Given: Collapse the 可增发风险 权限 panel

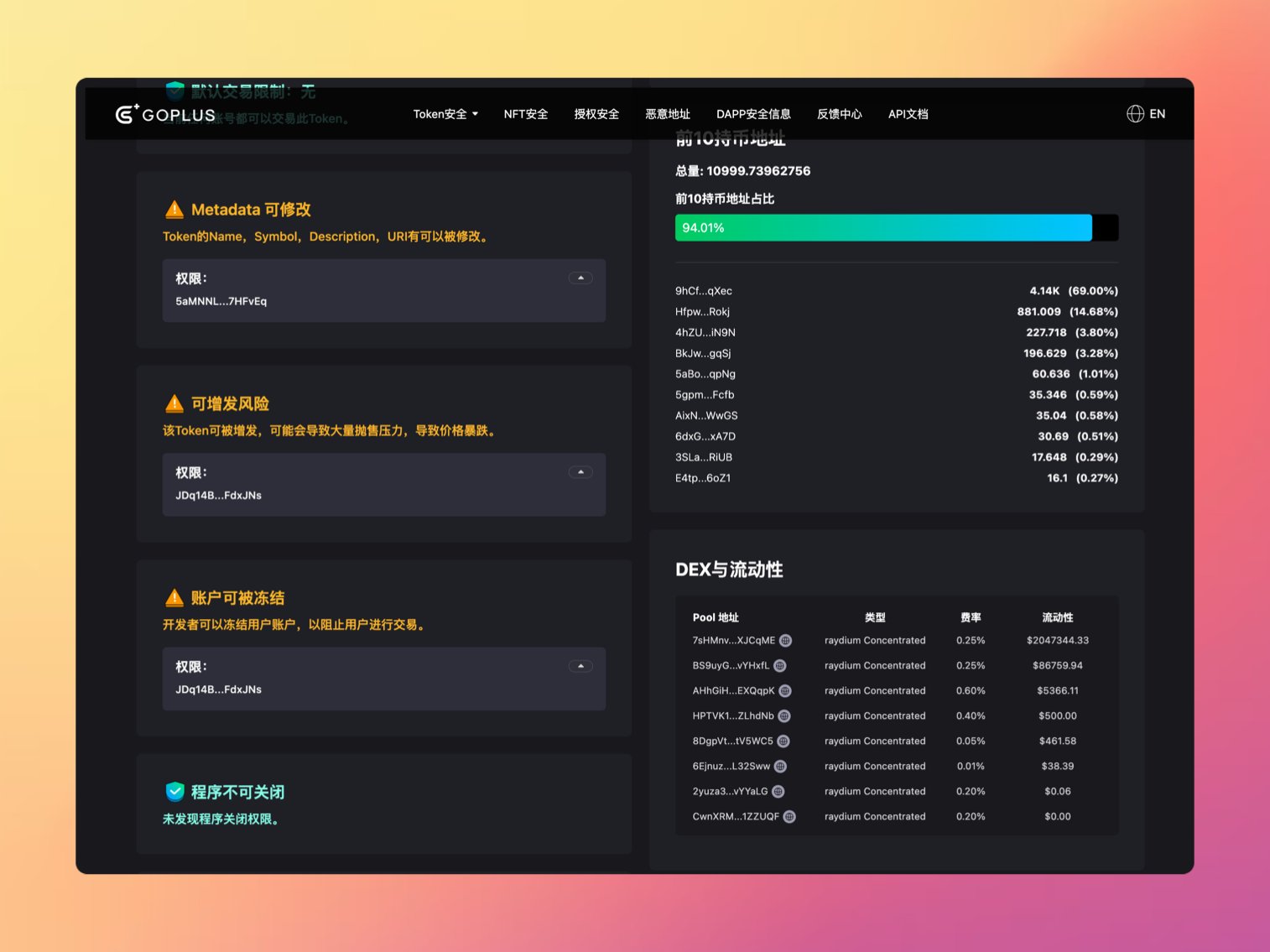Looking at the screenshot, I should point(580,472).
